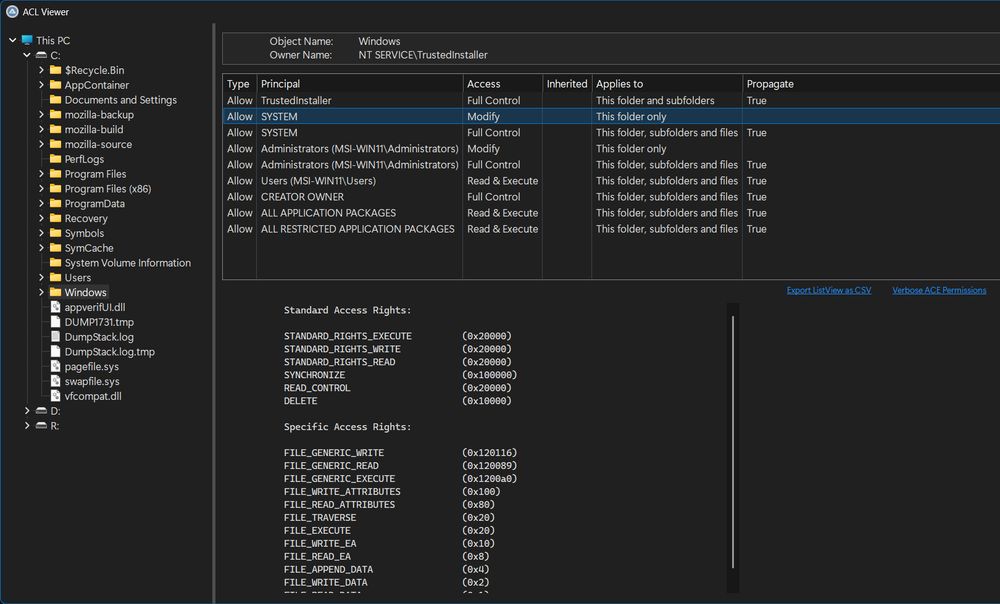Sort list by Type column header

click(239, 84)
